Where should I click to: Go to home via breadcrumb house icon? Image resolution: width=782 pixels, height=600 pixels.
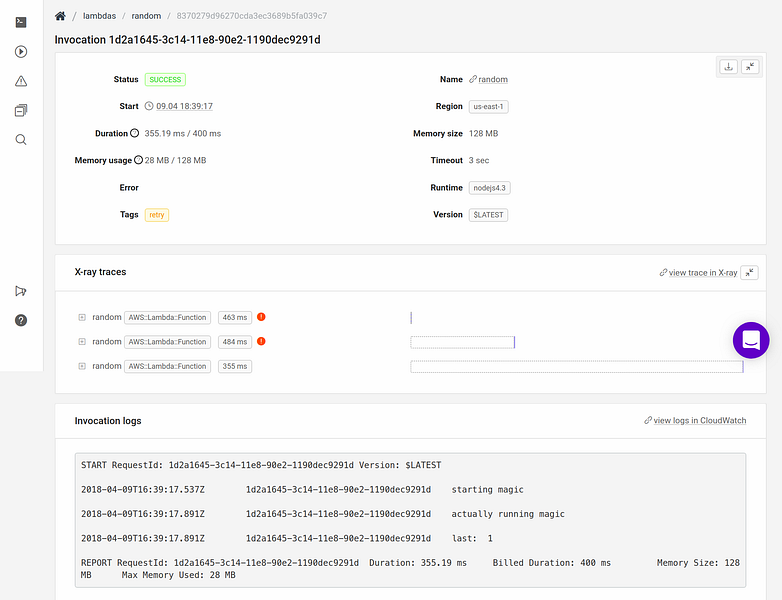60,16
